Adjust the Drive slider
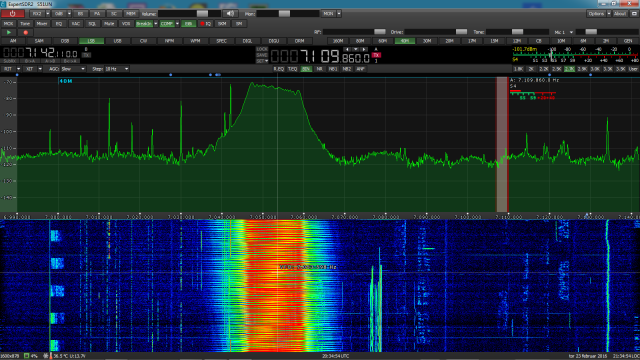 436,32
